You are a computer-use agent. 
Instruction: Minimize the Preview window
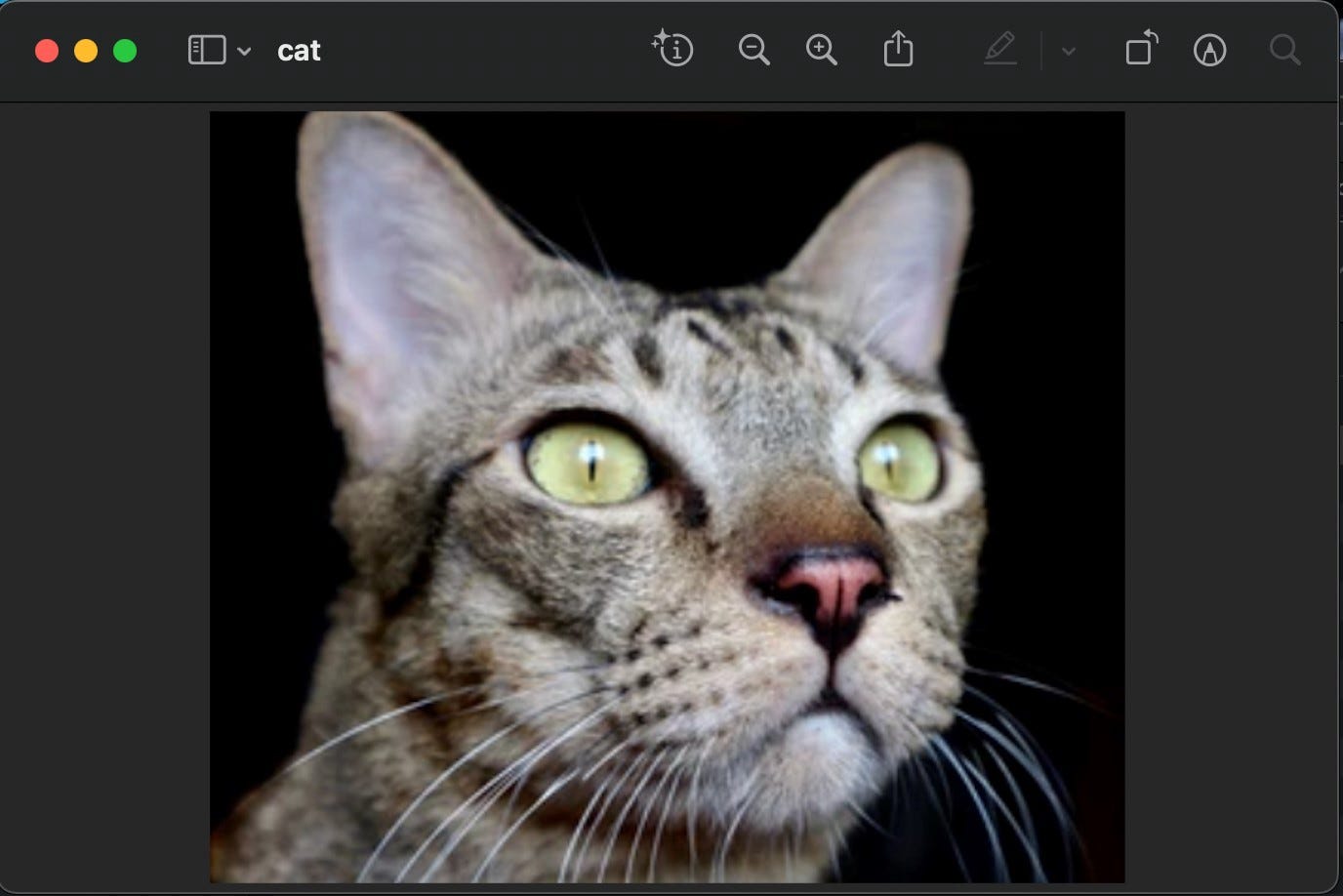[x=85, y=51]
